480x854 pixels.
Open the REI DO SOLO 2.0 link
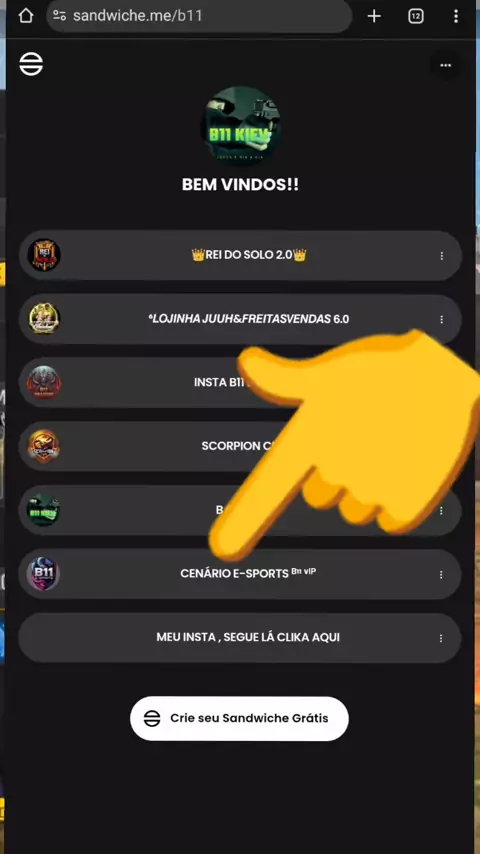tap(240, 255)
